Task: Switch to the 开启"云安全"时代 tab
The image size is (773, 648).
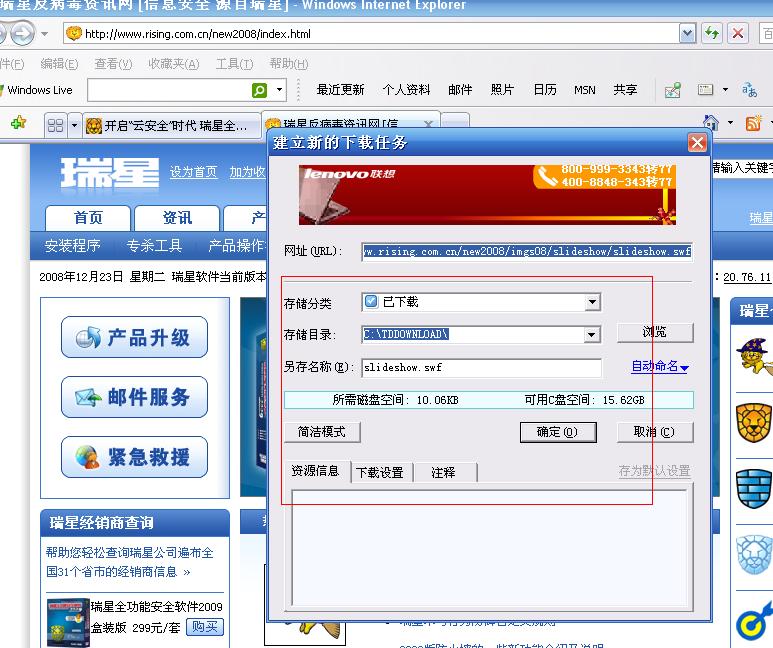Action: click(172, 126)
